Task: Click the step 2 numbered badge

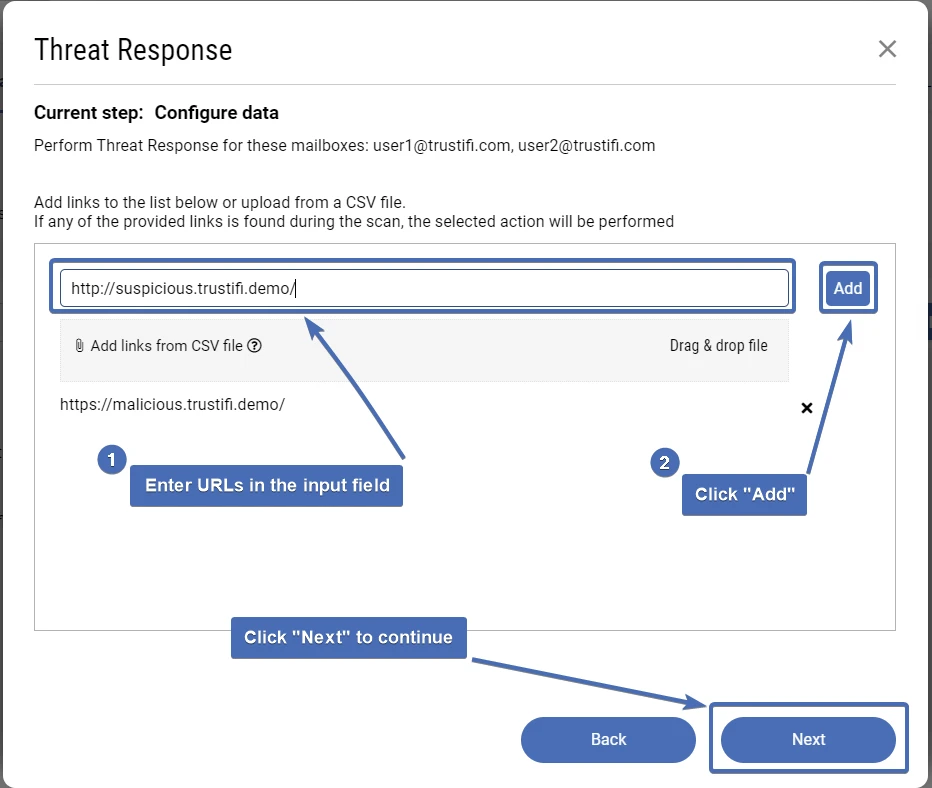Action: [665, 462]
